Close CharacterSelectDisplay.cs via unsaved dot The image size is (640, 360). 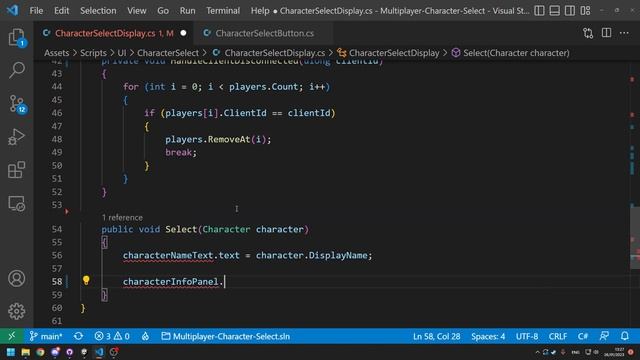coord(184,33)
